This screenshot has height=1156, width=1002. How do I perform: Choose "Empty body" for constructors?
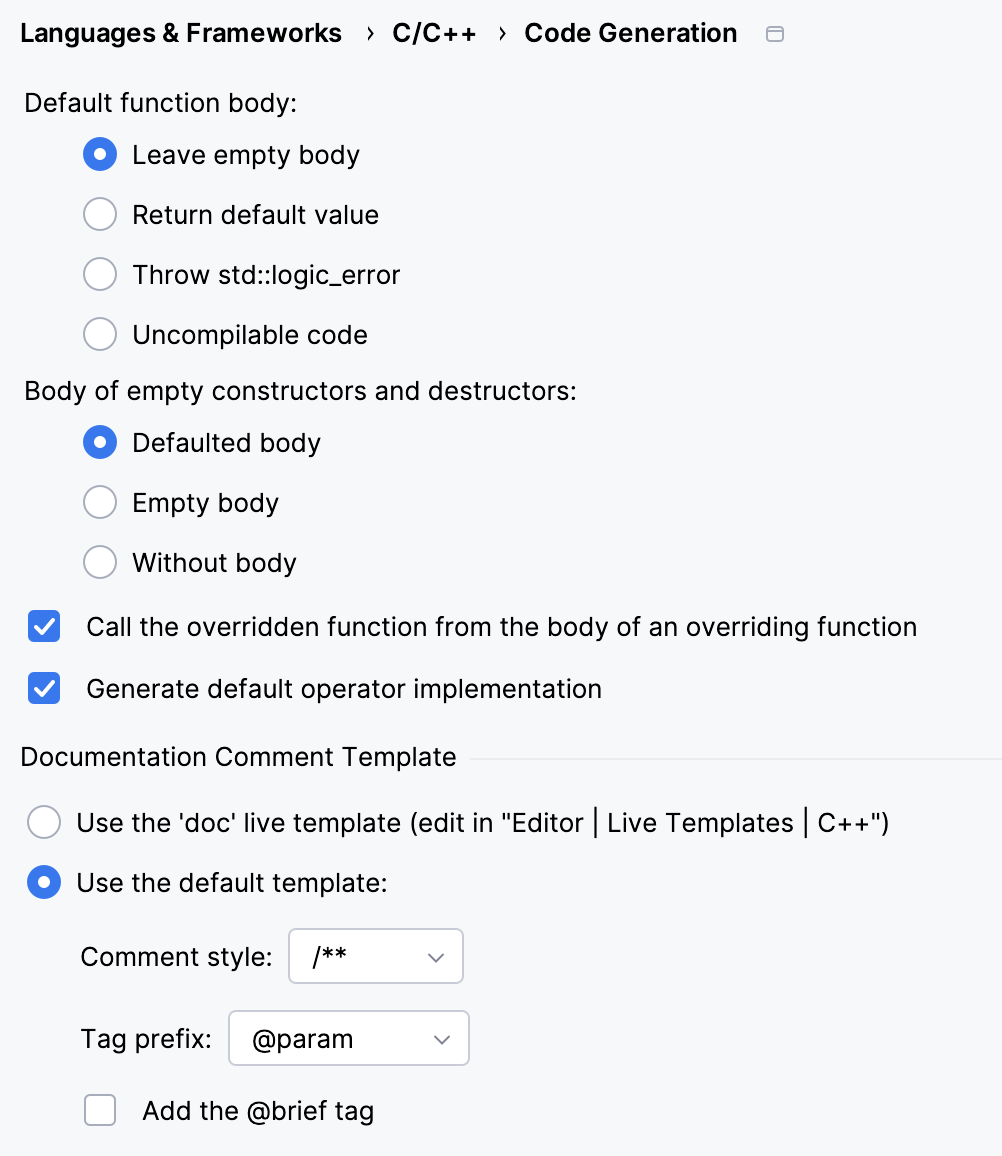tap(100, 502)
